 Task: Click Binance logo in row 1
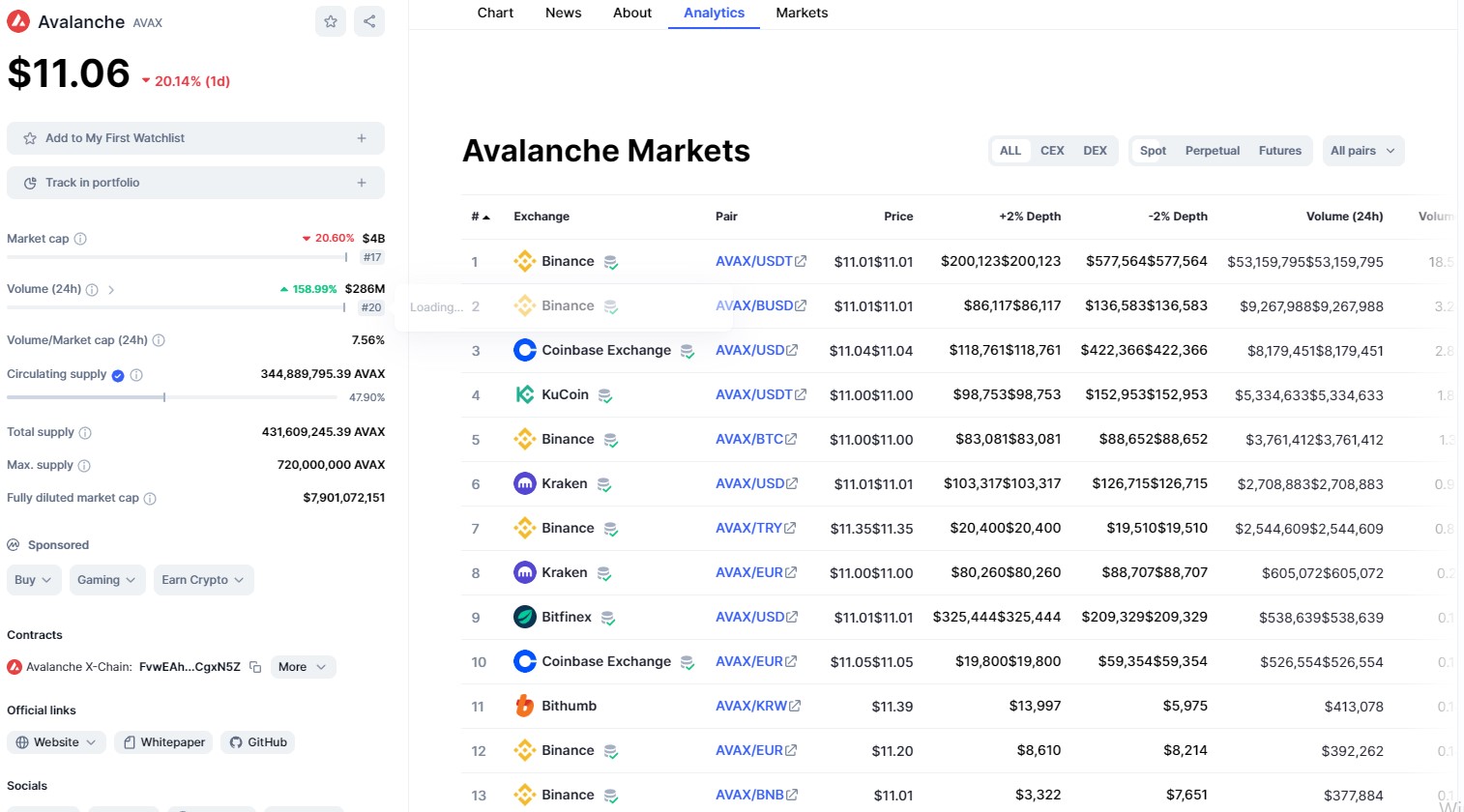point(525,261)
